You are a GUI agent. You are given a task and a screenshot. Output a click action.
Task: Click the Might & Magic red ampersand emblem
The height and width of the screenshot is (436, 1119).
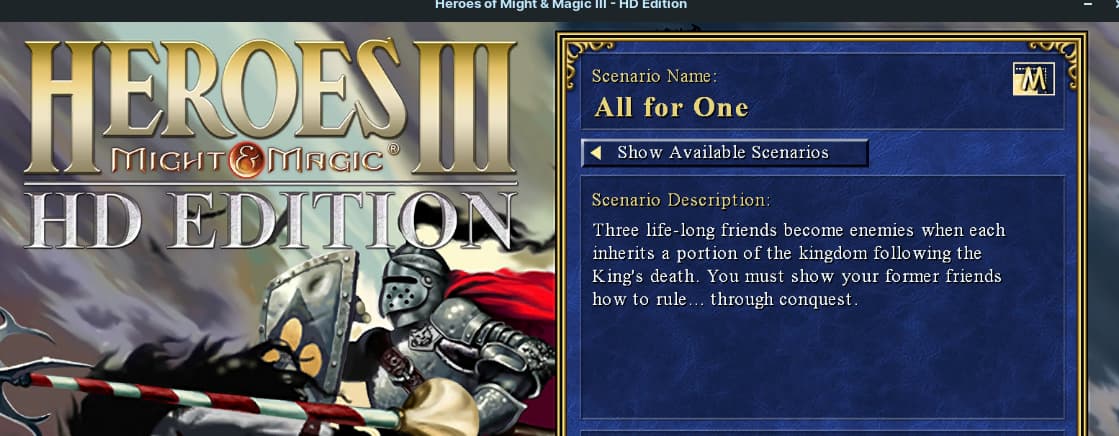pyautogui.click(x=245, y=161)
